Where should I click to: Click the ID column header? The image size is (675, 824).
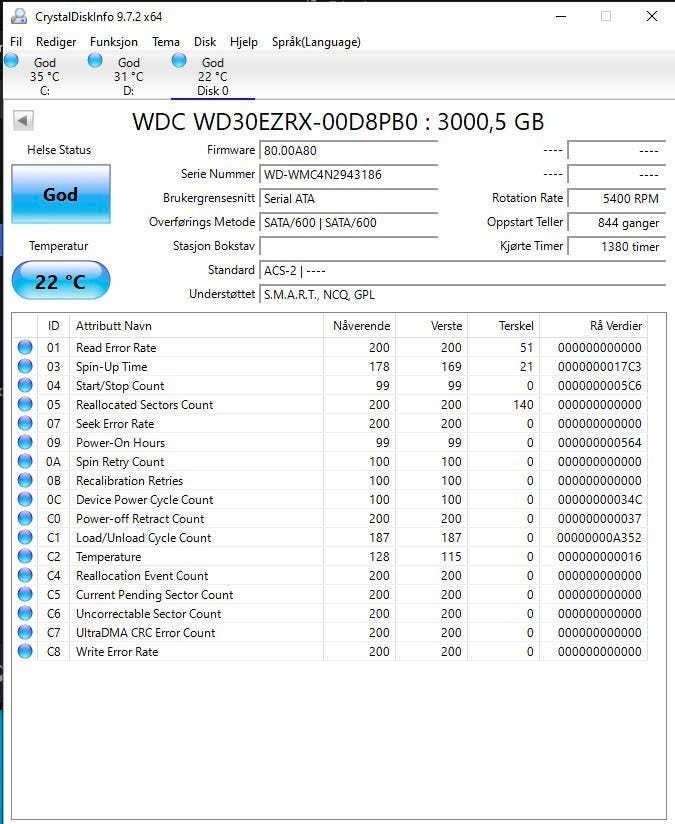54,326
